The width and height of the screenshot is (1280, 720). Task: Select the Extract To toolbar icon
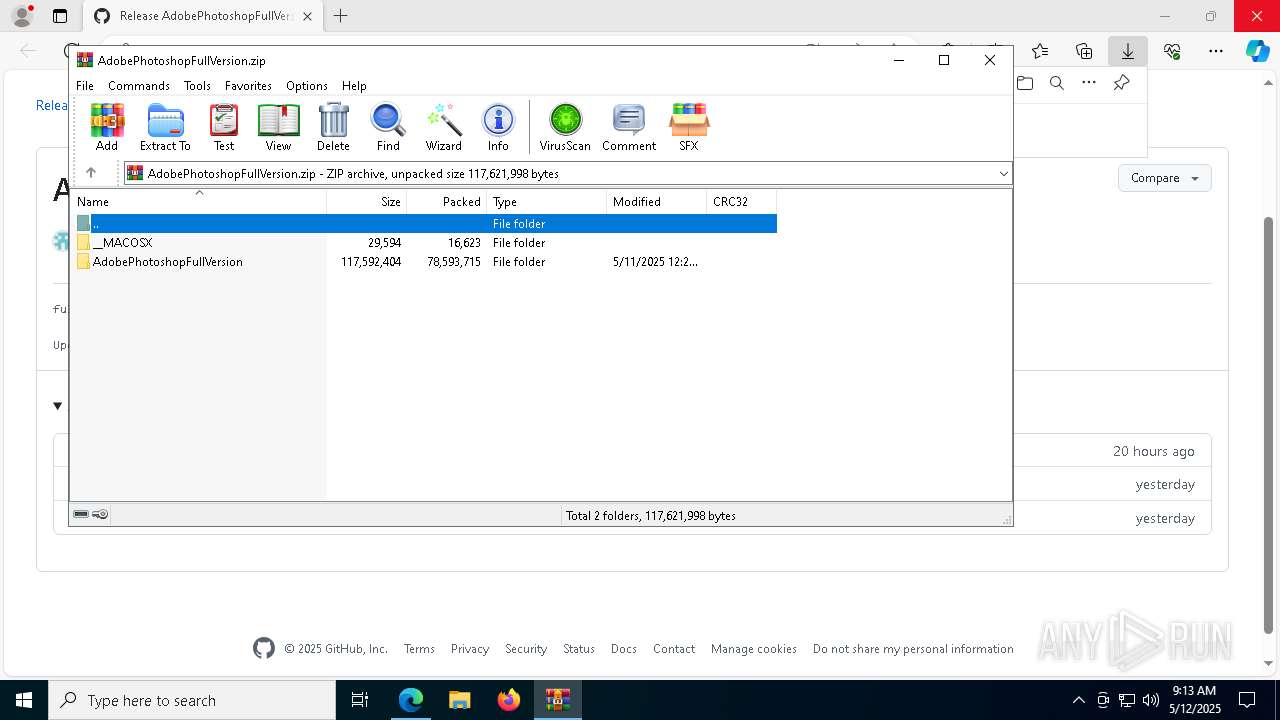click(165, 127)
